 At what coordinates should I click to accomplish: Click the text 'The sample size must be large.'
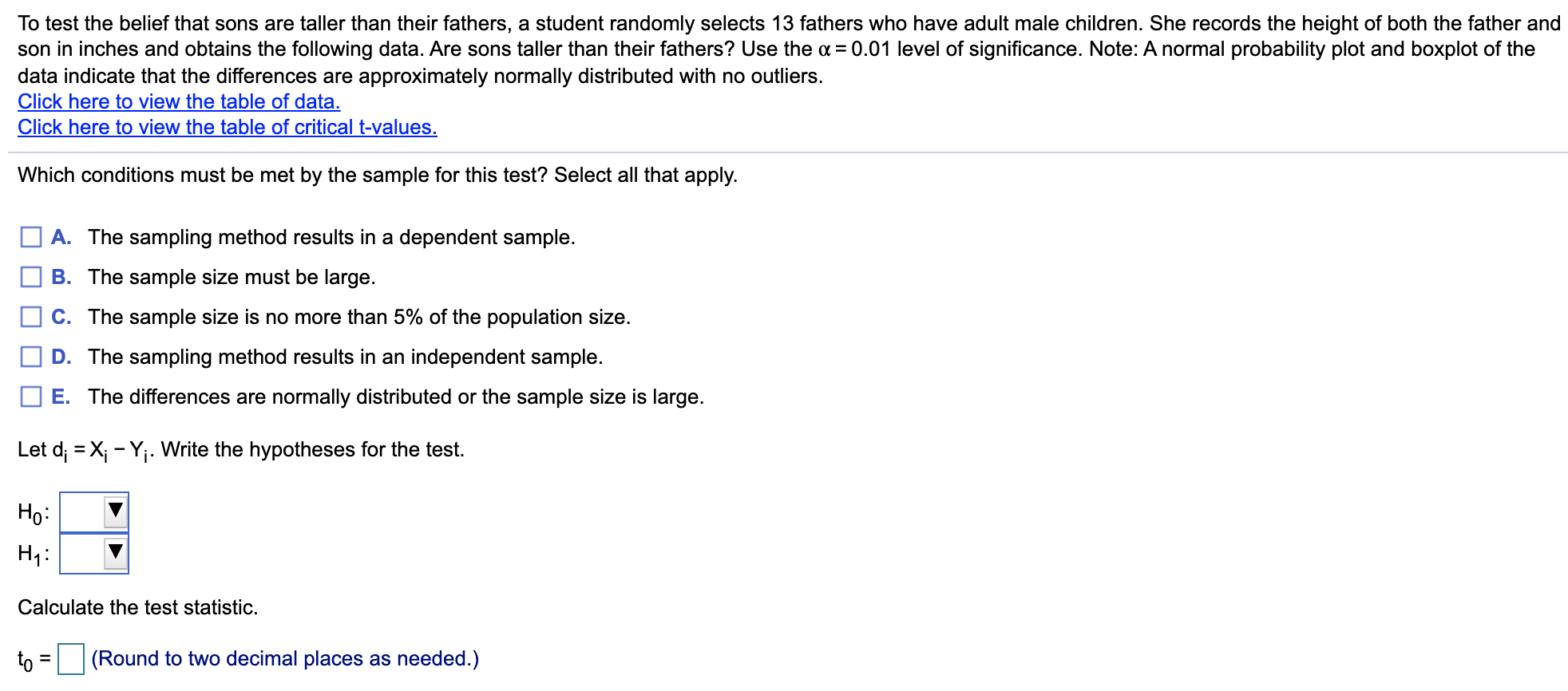[x=232, y=277]
